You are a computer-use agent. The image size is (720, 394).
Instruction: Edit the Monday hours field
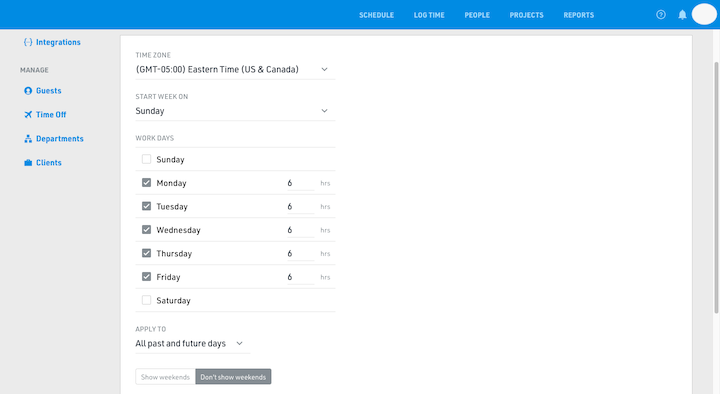click(x=301, y=183)
